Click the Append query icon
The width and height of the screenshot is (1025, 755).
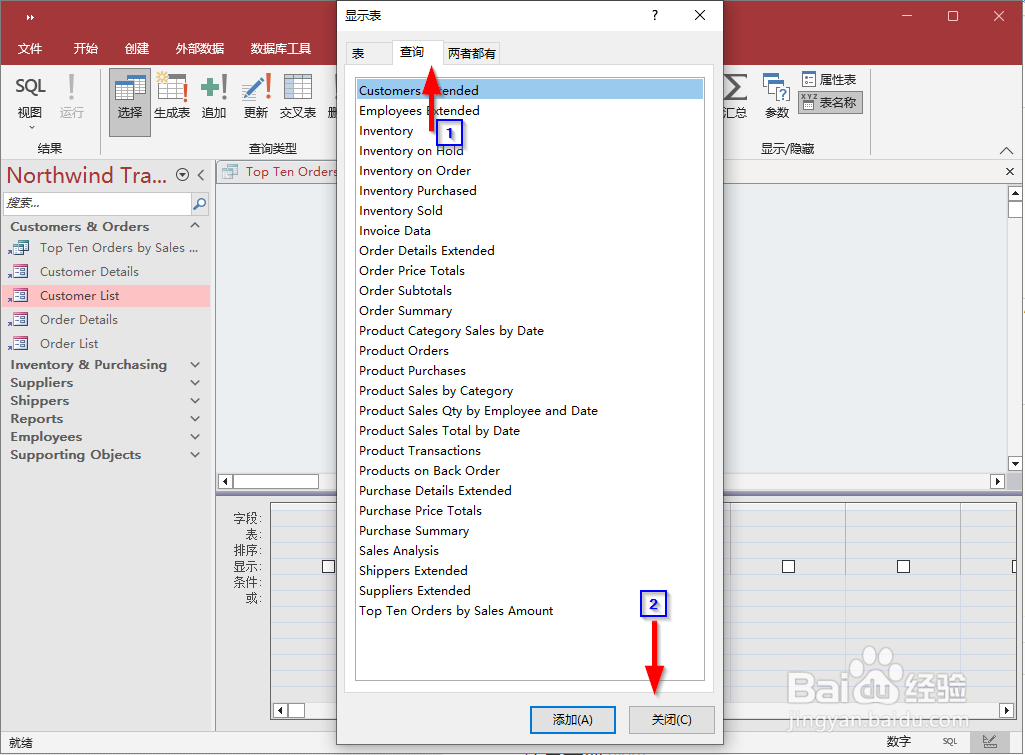click(x=214, y=97)
